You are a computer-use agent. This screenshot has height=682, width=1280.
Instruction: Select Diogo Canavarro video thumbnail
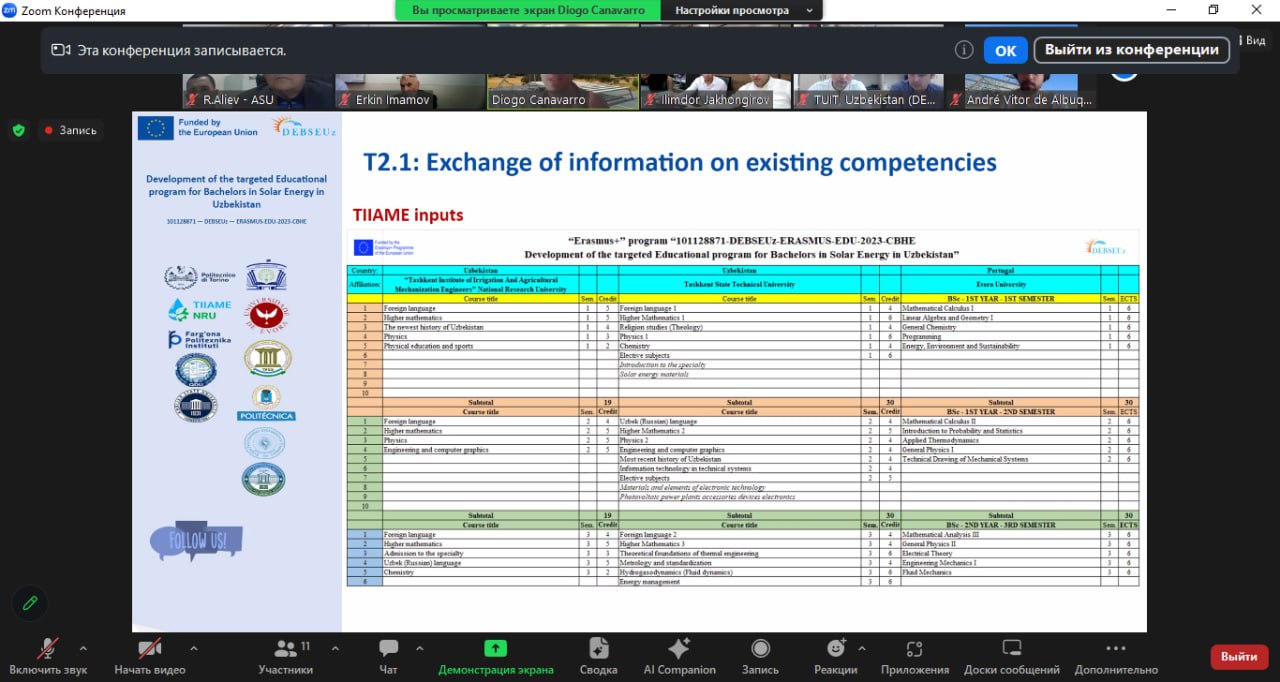coord(562,91)
